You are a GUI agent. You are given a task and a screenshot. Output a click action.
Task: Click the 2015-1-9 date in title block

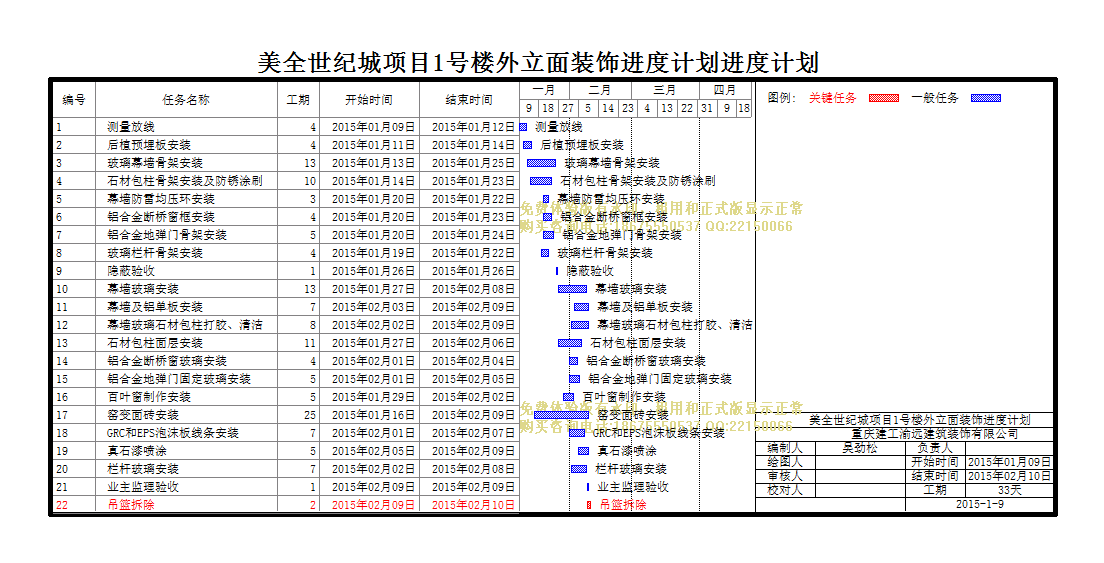[x=979, y=504]
